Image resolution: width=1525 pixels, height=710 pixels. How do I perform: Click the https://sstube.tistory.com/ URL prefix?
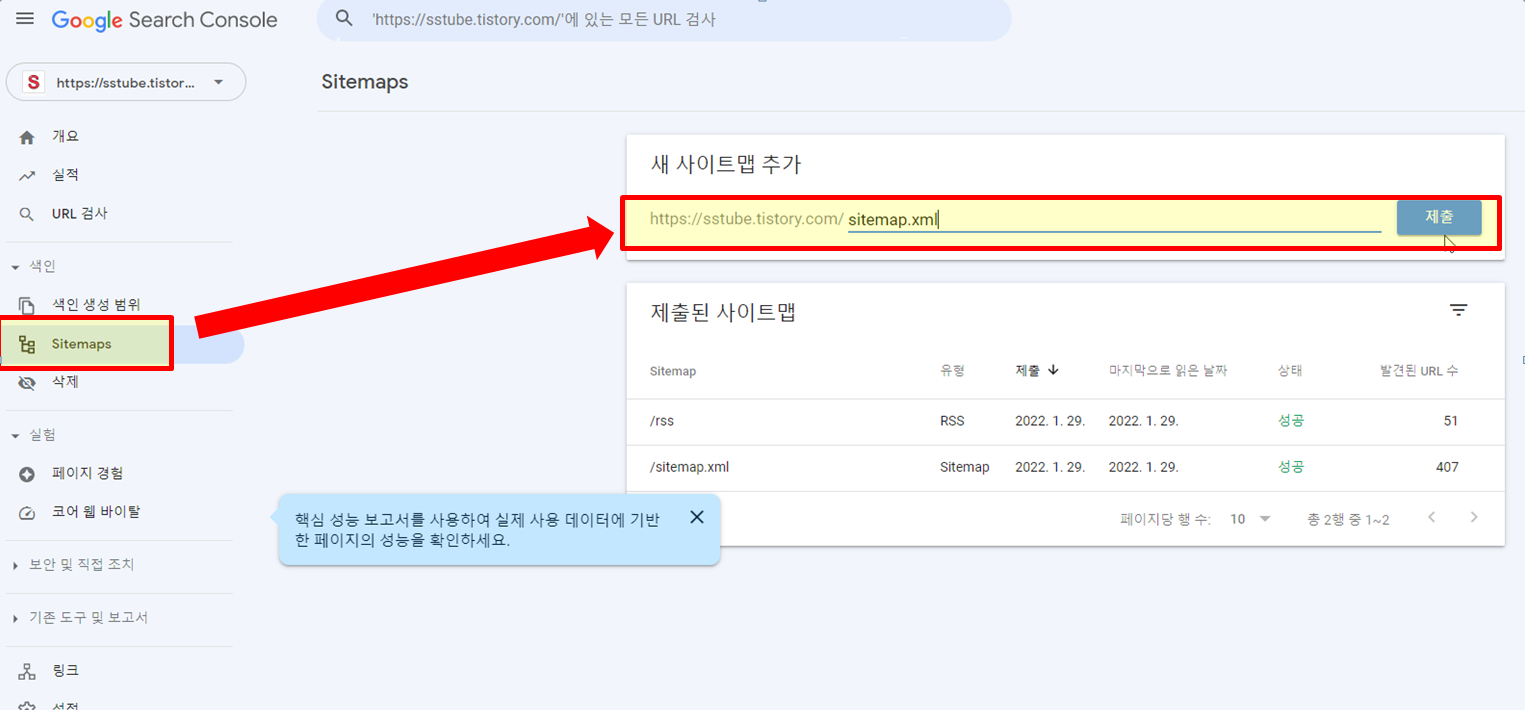(x=746, y=219)
